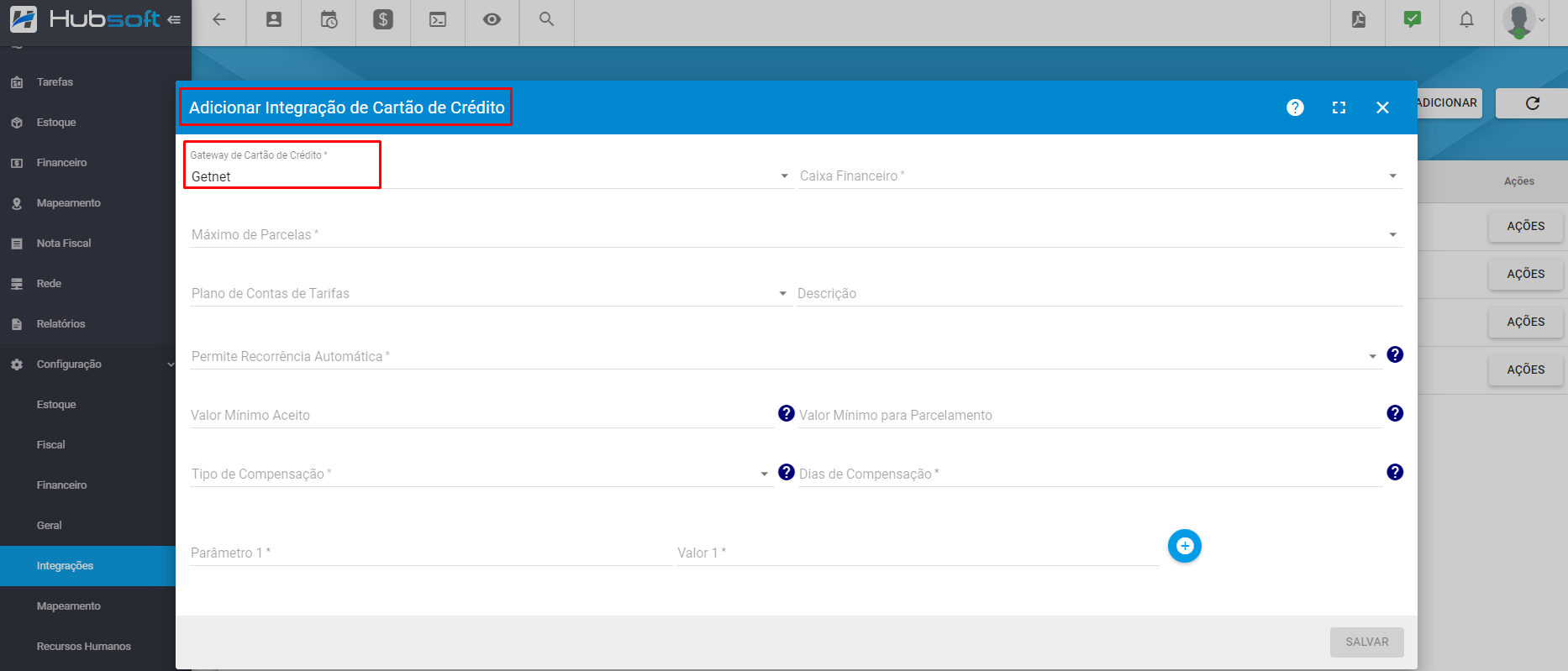Click the eye visualization toolbar icon
This screenshot has width=1568, height=671.
492,19
